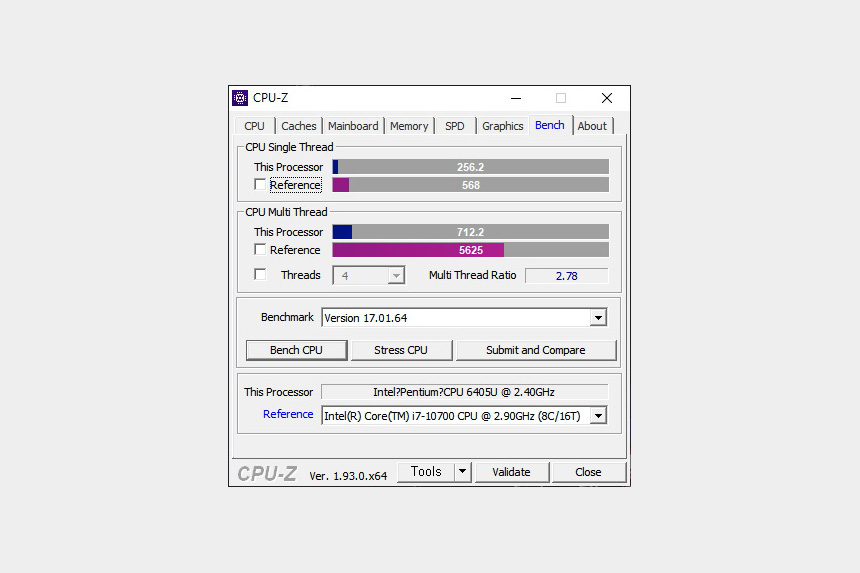Click the Intel Pentium 6405U processor field
This screenshot has height=573, width=860.
[464, 392]
